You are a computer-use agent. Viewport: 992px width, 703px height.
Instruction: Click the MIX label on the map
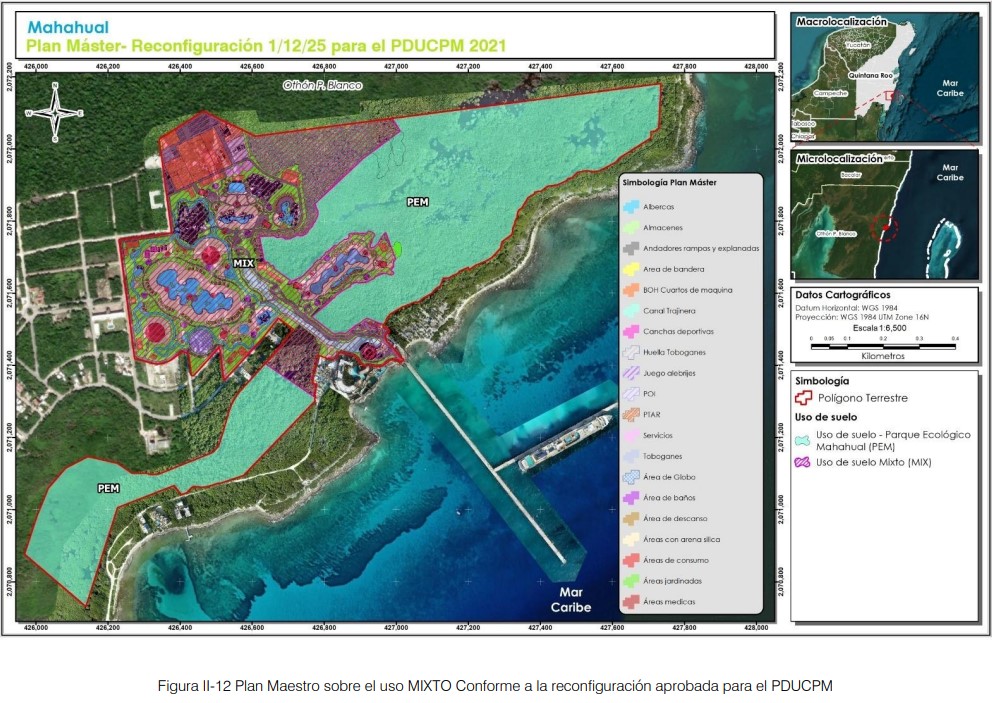[x=245, y=263]
